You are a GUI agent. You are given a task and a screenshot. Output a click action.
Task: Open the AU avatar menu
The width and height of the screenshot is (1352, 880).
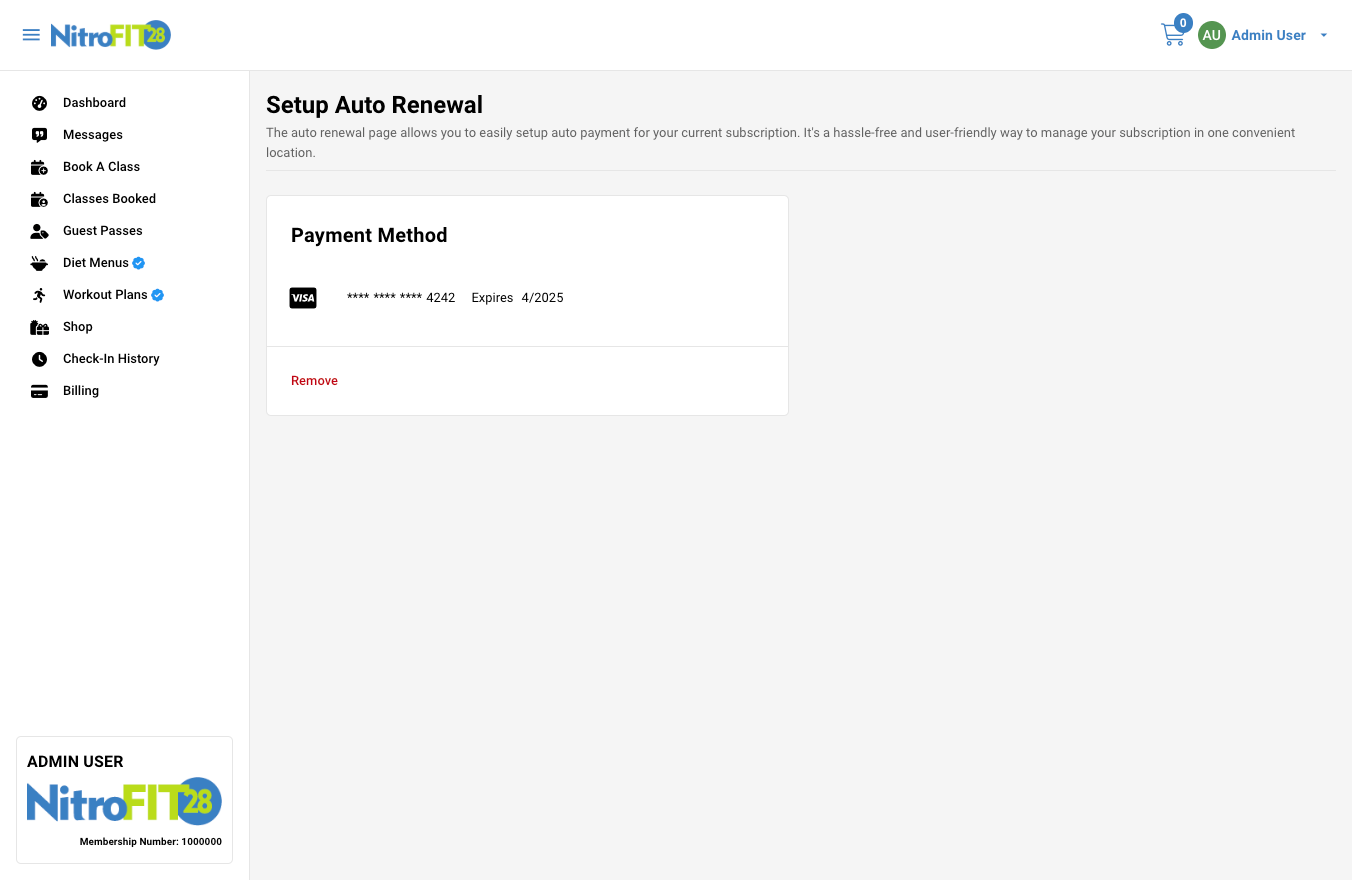(x=1211, y=35)
